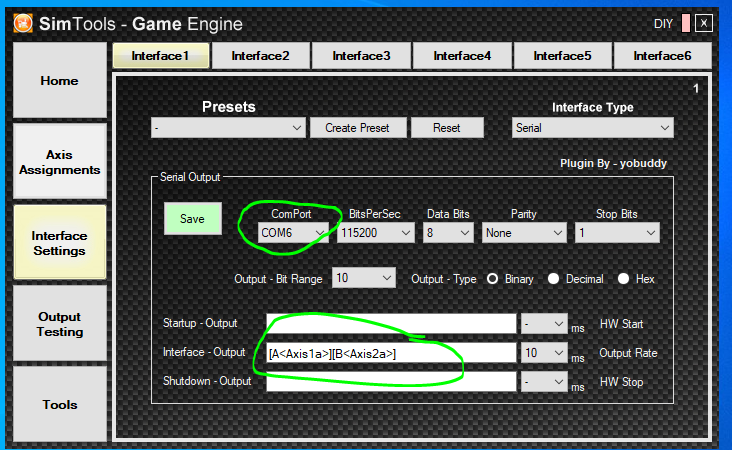Switch to the Interface4 tab
732x450 pixels.
462,56
